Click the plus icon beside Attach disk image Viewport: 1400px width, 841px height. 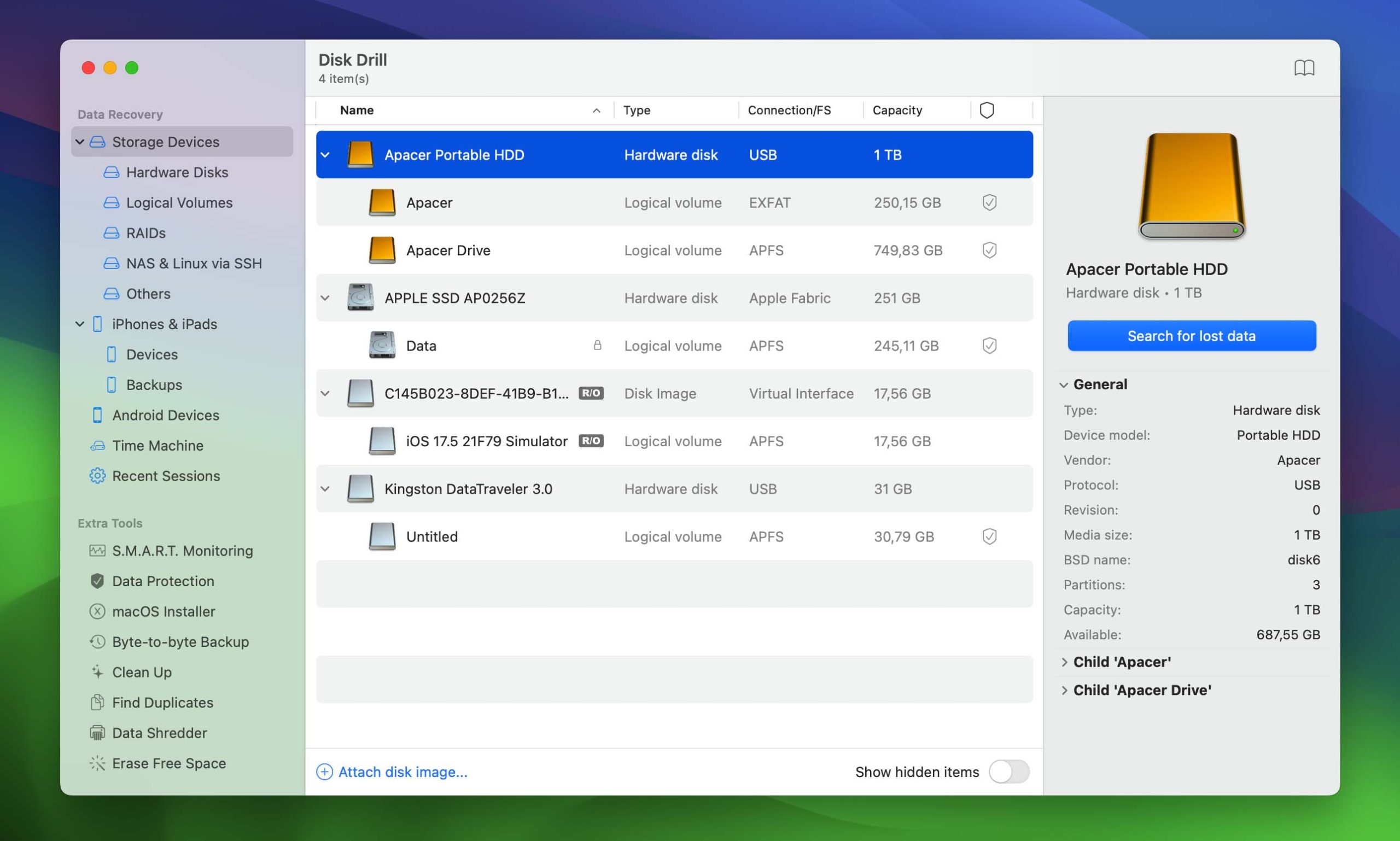click(324, 772)
